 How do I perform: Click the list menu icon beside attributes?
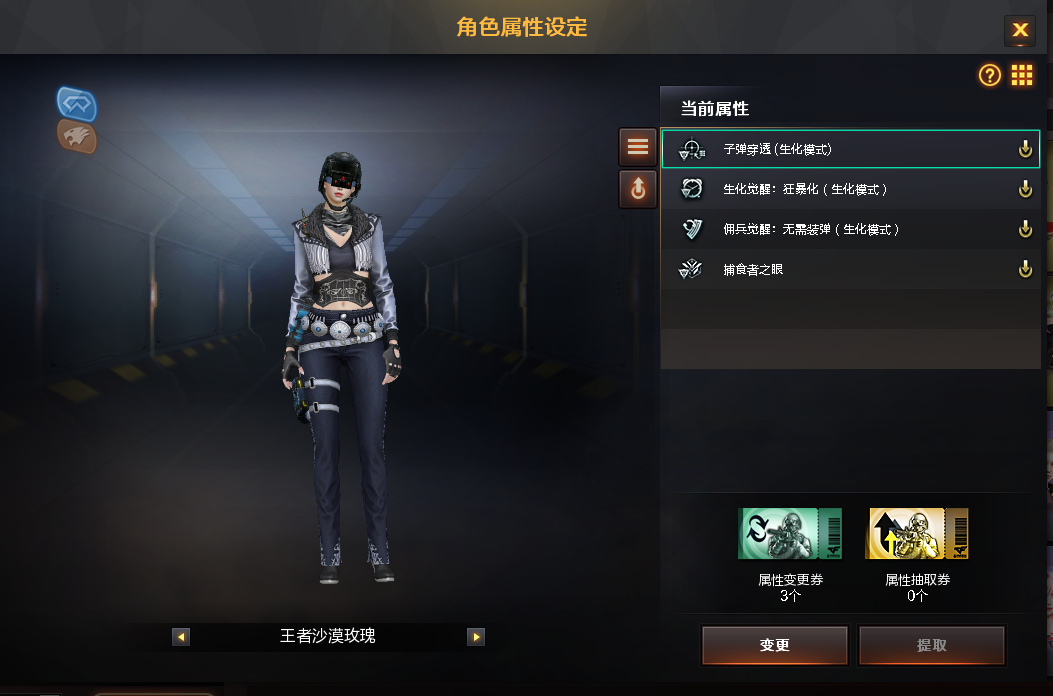click(637, 146)
